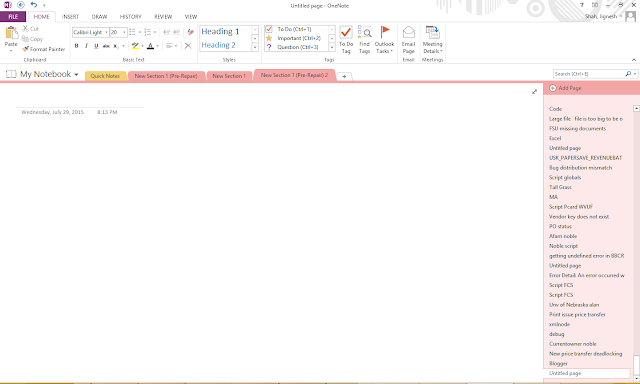
Task: Apply strikethrough formatting
Action: 106,46
